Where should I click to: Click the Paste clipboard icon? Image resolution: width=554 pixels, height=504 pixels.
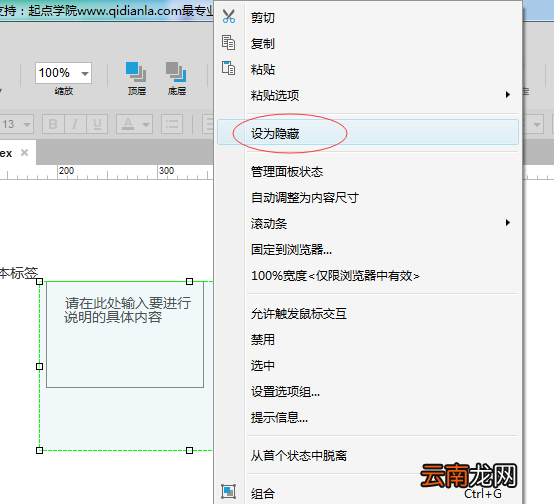tap(228, 68)
